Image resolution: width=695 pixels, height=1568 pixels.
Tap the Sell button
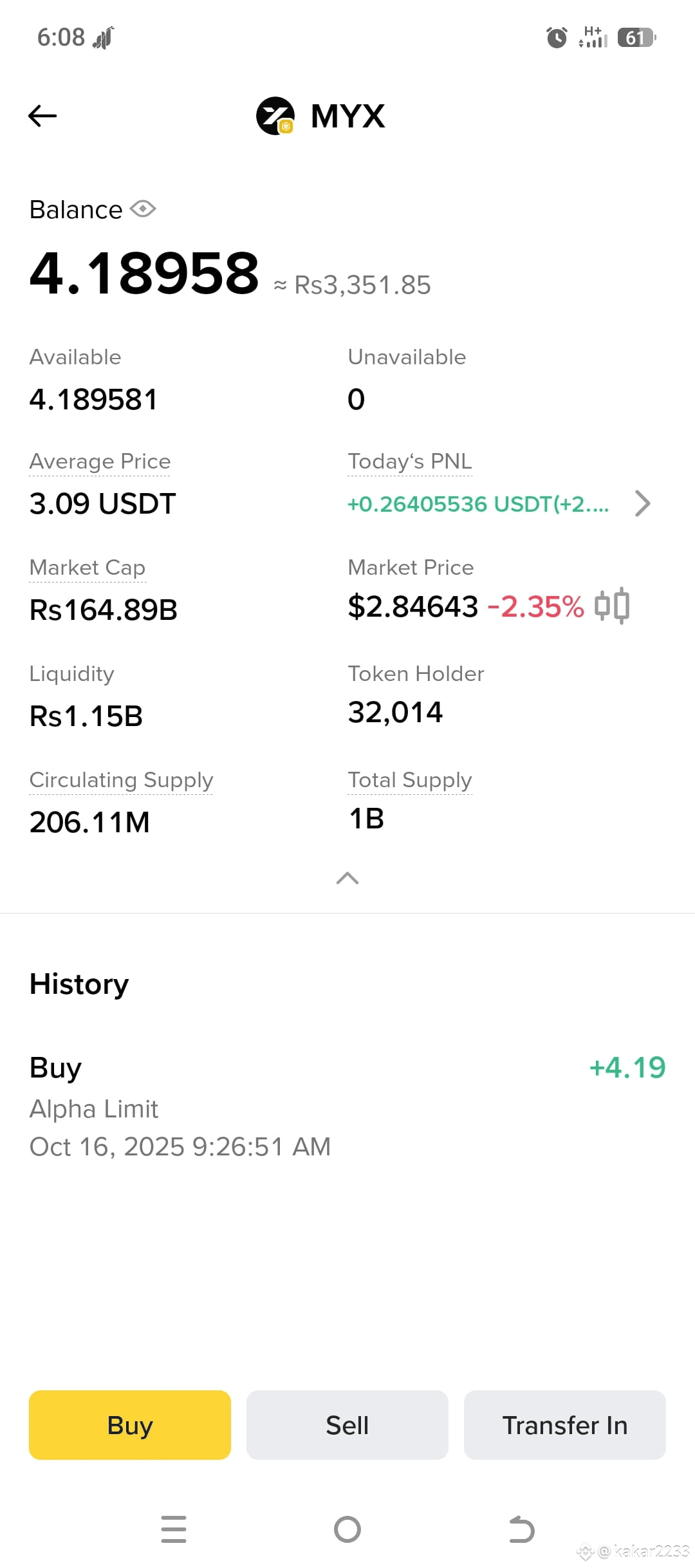[347, 1425]
